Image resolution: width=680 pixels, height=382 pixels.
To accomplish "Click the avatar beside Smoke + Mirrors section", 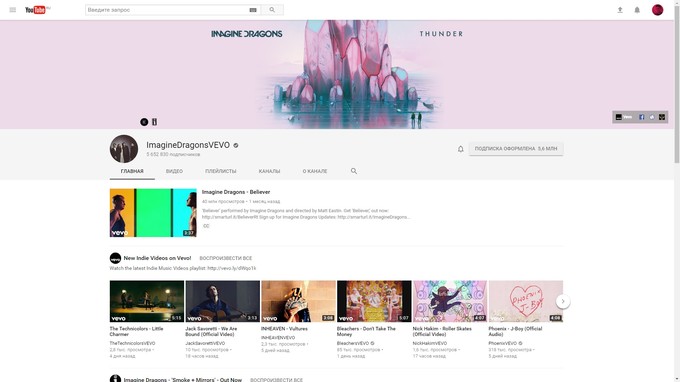I will point(115,379).
